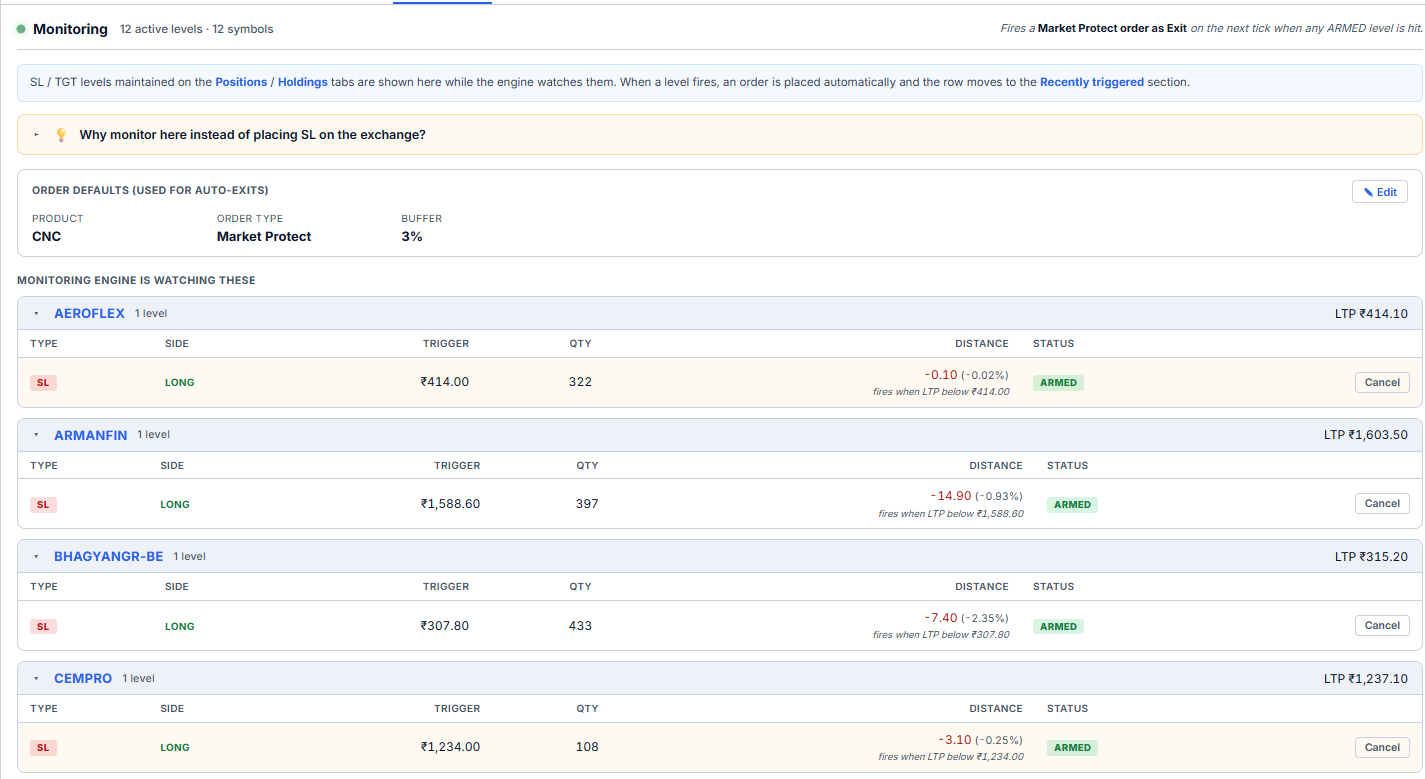
Task: Click the AEROFLEX quantity 322
Action: [580, 382]
